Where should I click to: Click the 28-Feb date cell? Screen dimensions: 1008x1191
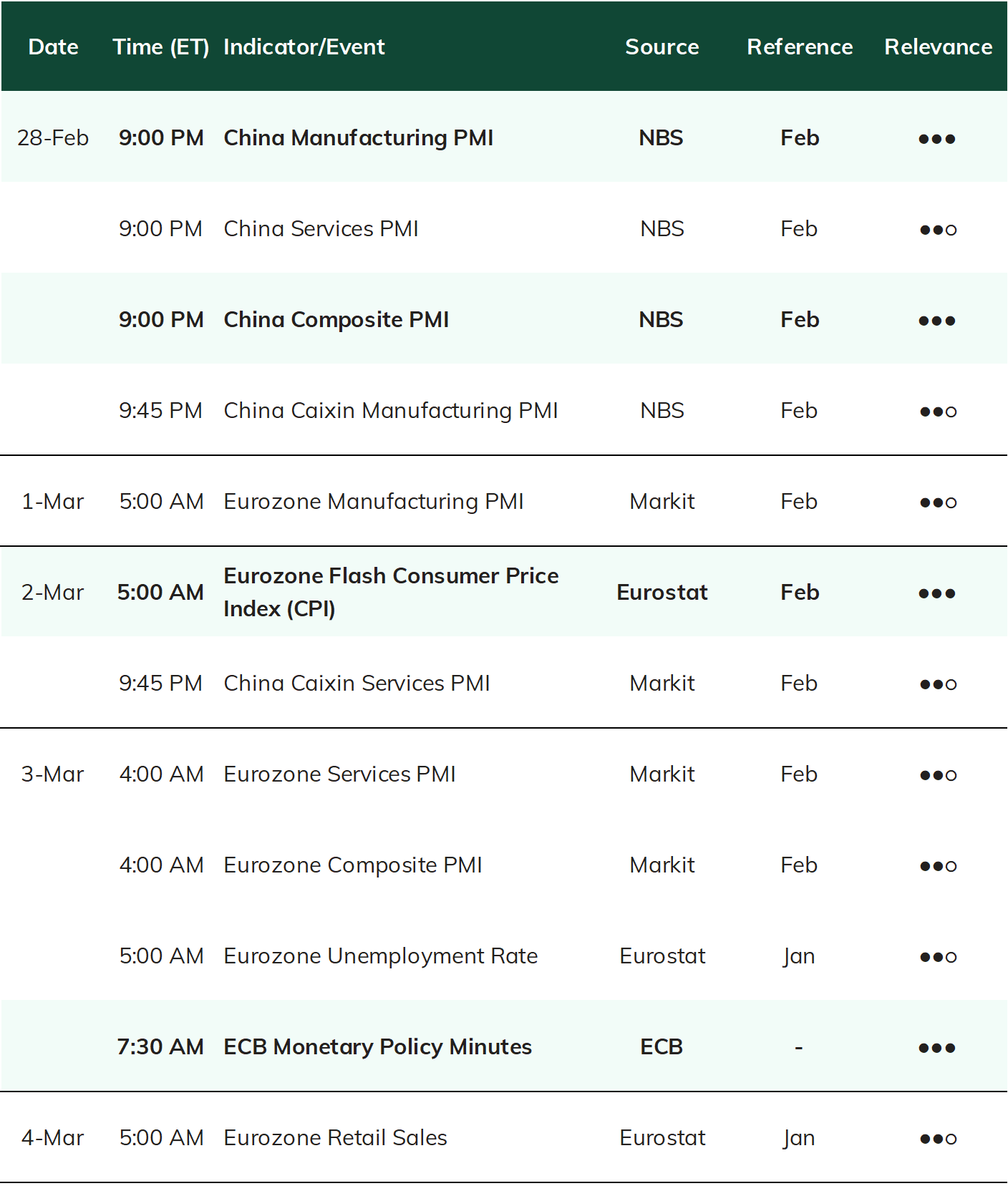53,137
